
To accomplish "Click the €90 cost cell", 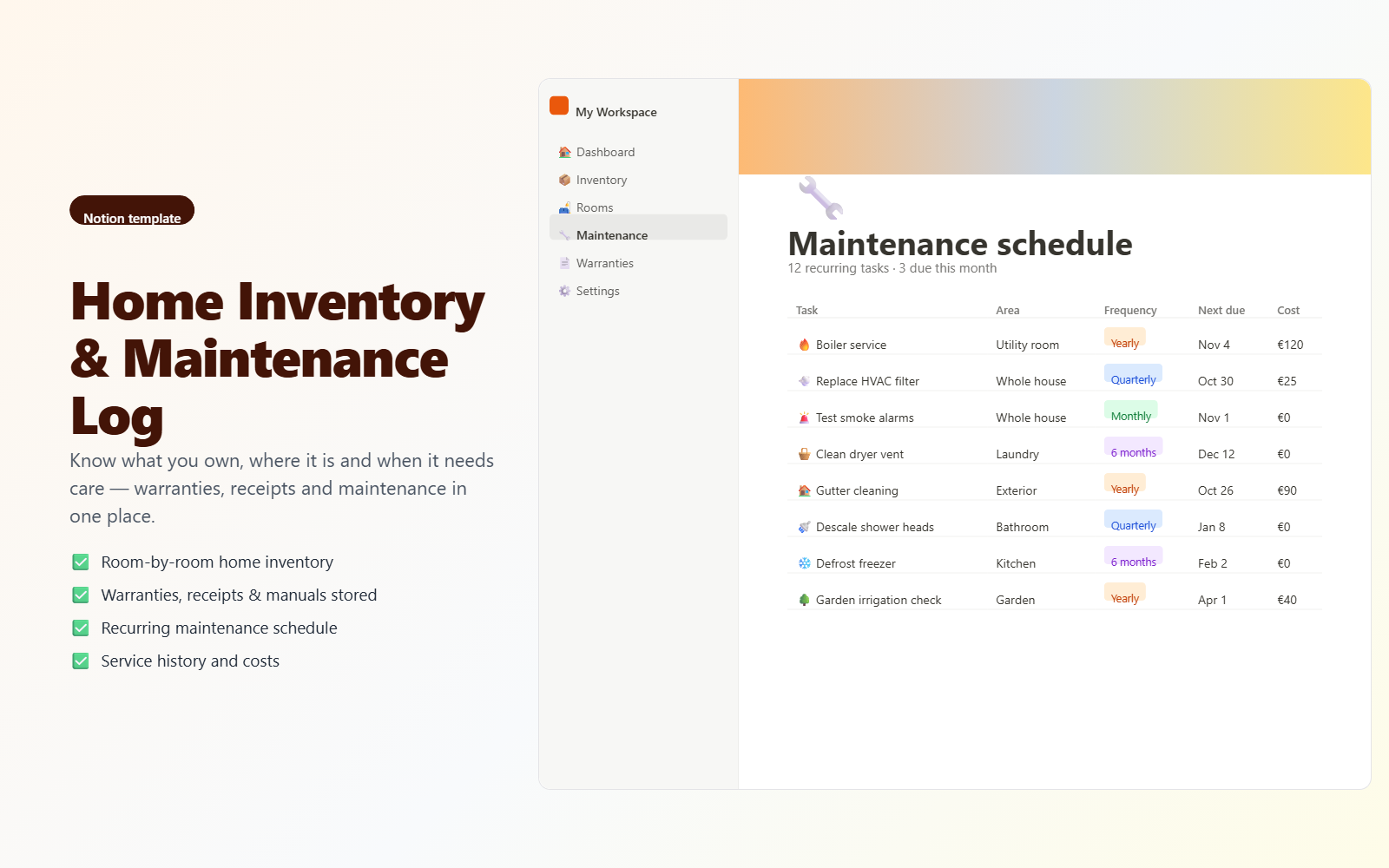I will click(1287, 490).
